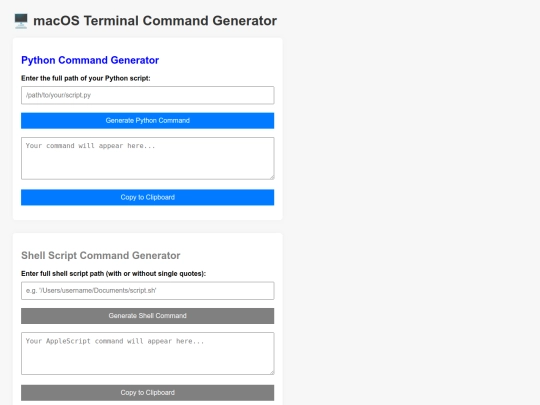Screen dimensions: 540x405
Task: Copy the Python command to clipboard
Action: 147,197
